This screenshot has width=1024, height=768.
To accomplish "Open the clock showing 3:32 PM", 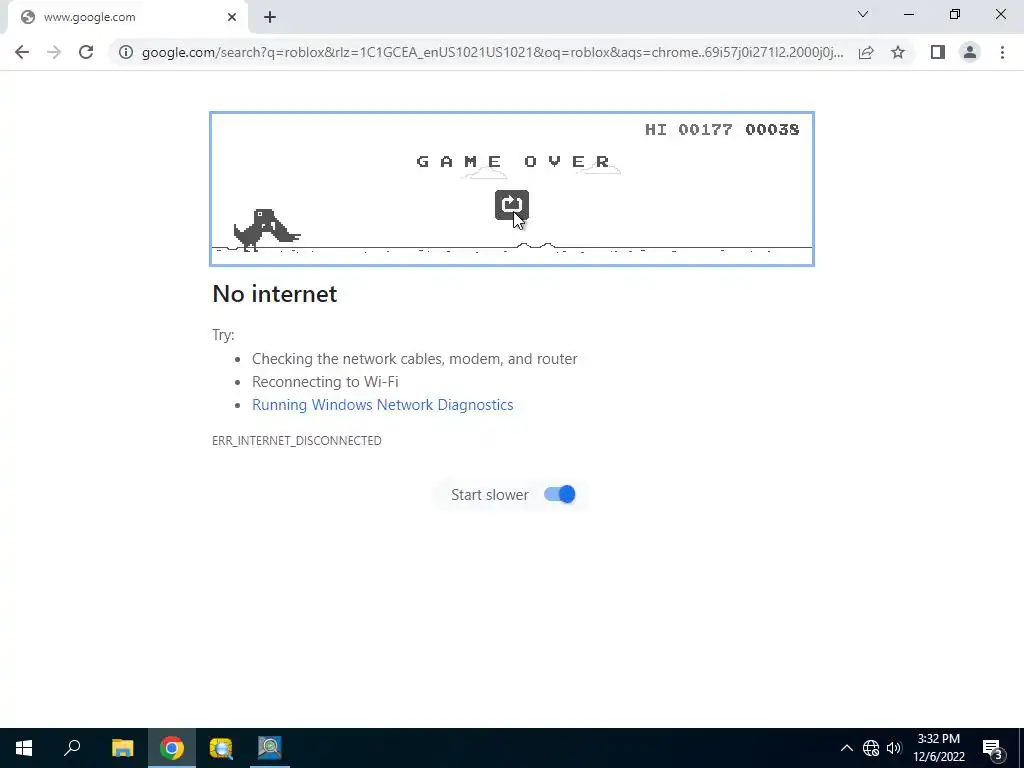I will (939, 748).
